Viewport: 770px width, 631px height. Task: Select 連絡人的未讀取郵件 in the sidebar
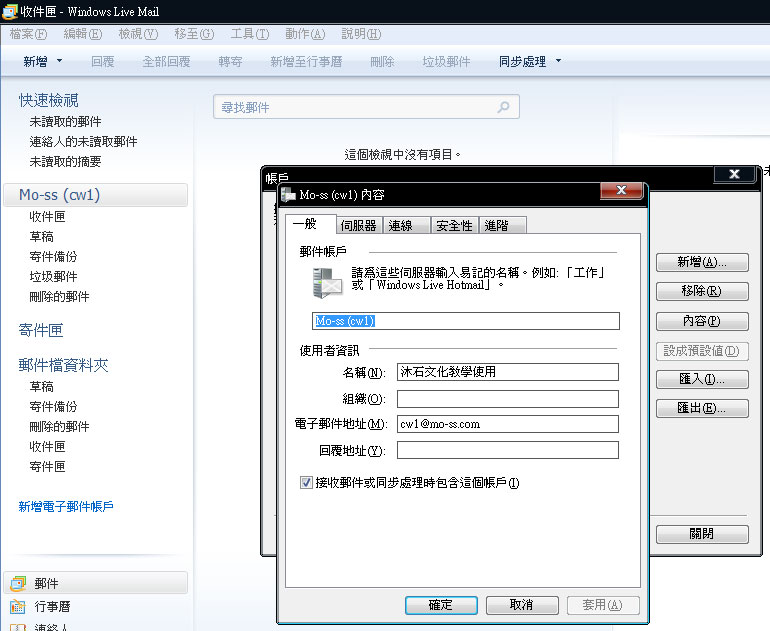click(83, 142)
